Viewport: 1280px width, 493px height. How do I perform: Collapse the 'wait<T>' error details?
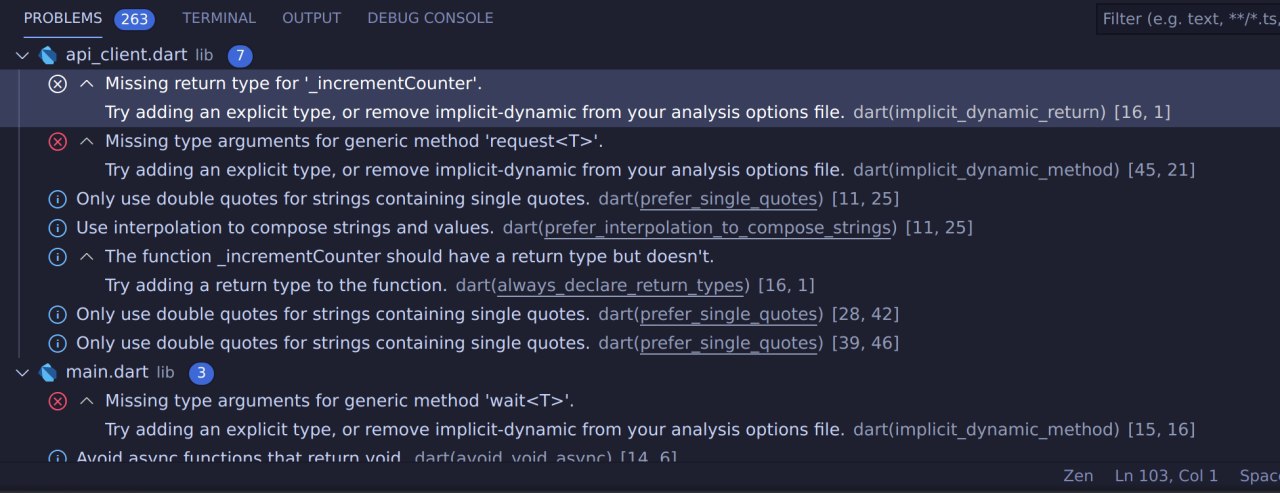pyautogui.click(x=87, y=401)
